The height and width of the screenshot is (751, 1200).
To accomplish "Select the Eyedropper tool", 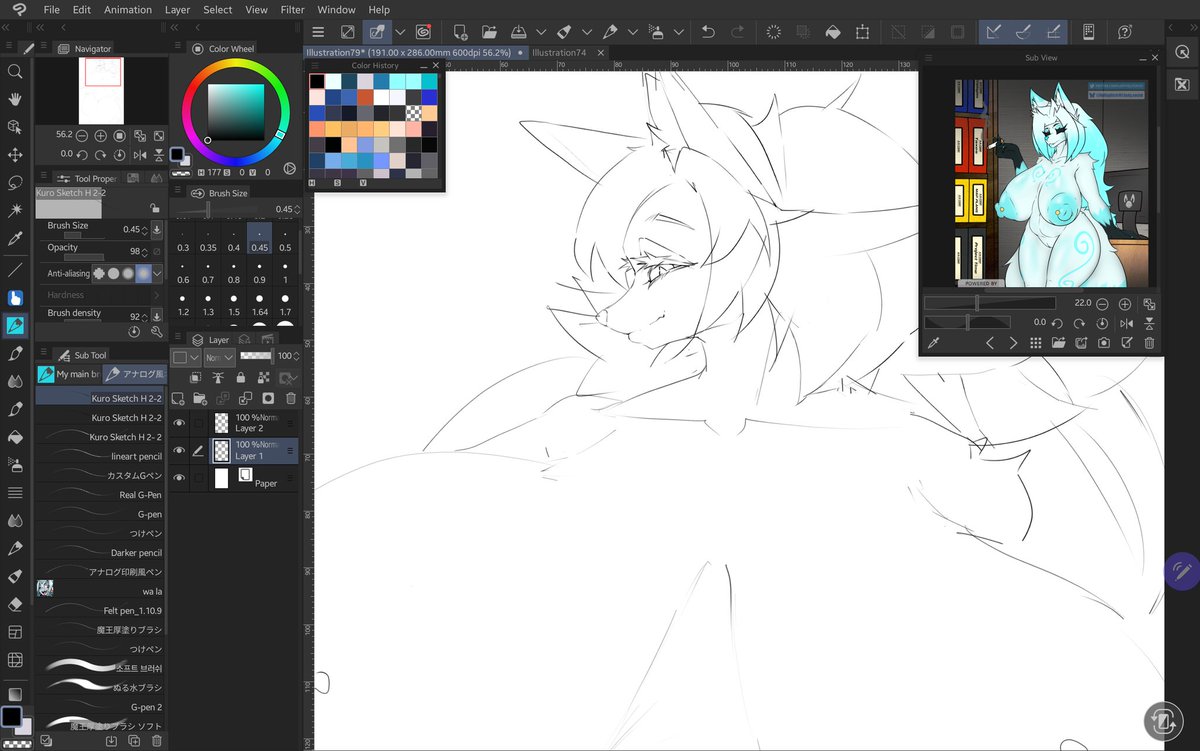I will pos(15,238).
